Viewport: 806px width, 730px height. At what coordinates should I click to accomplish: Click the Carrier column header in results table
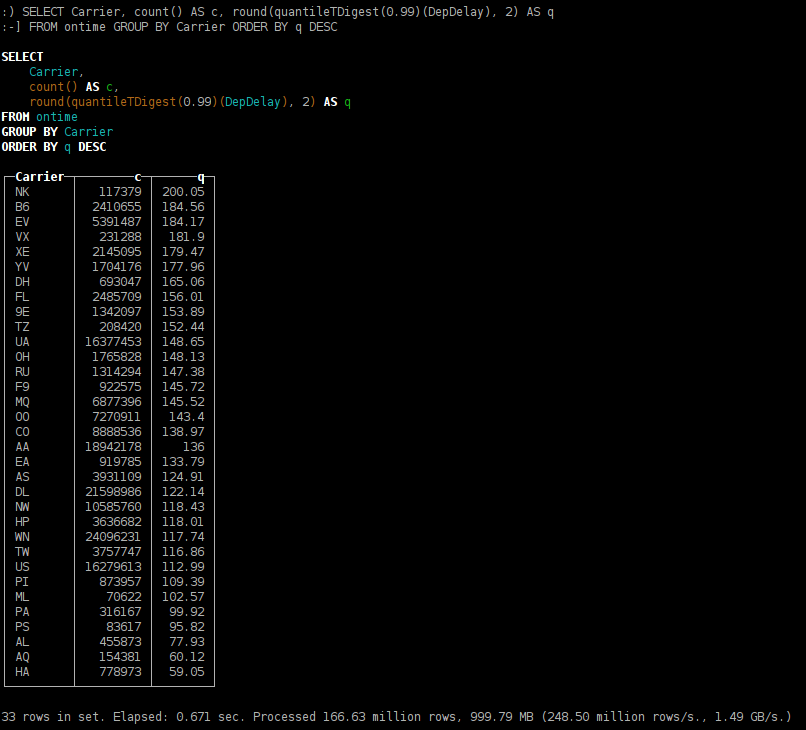(x=39, y=177)
